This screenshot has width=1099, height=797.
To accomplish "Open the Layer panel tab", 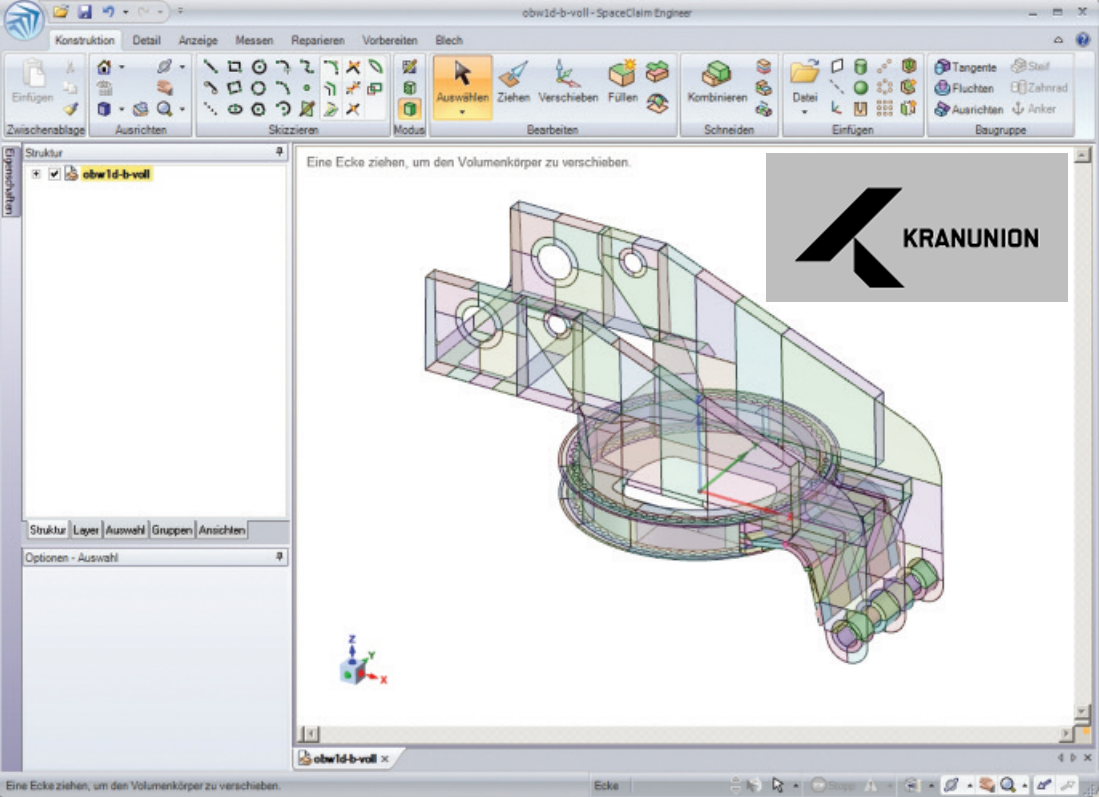I will tap(86, 530).
